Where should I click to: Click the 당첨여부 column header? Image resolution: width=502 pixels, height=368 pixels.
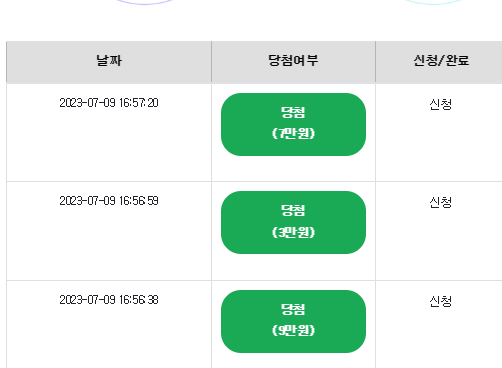click(x=293, y=61)
